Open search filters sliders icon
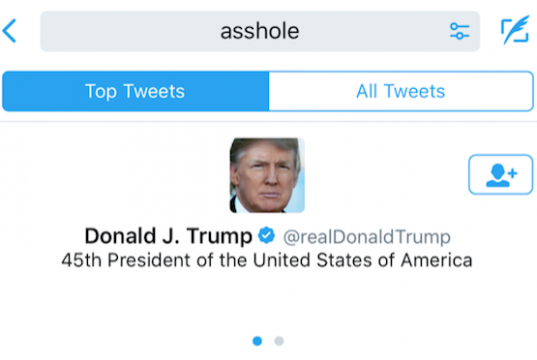Image resolution: width=537 pixels, height=360 pixels. click(459, 31)
